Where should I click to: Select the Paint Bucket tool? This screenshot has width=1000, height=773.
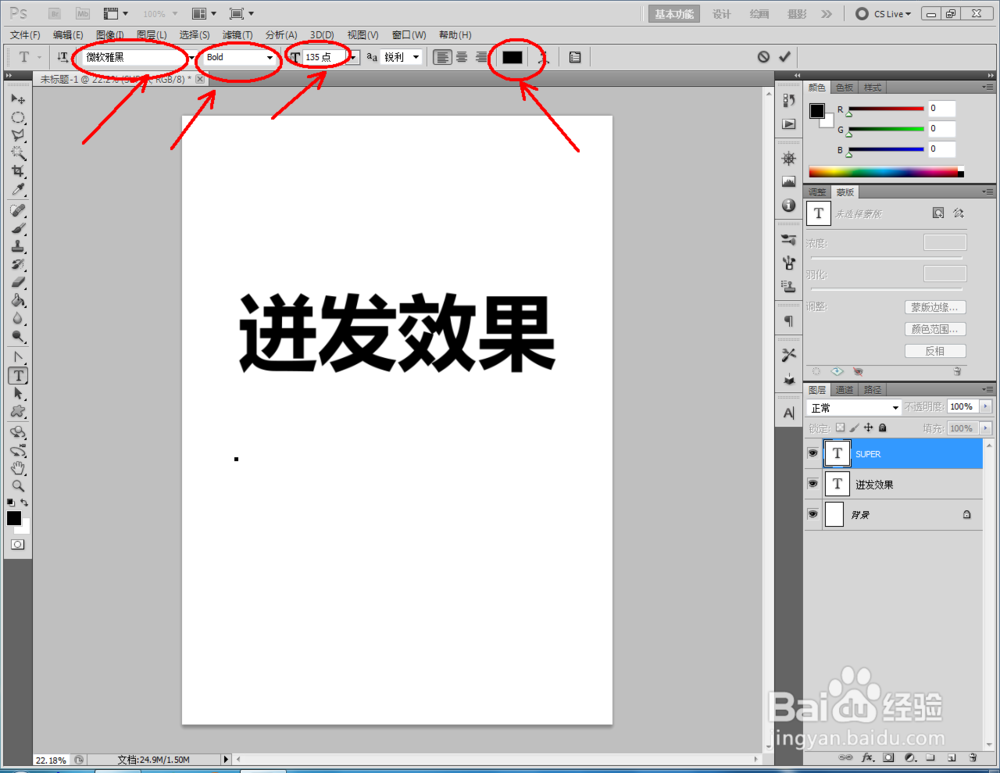pos(18,300)
